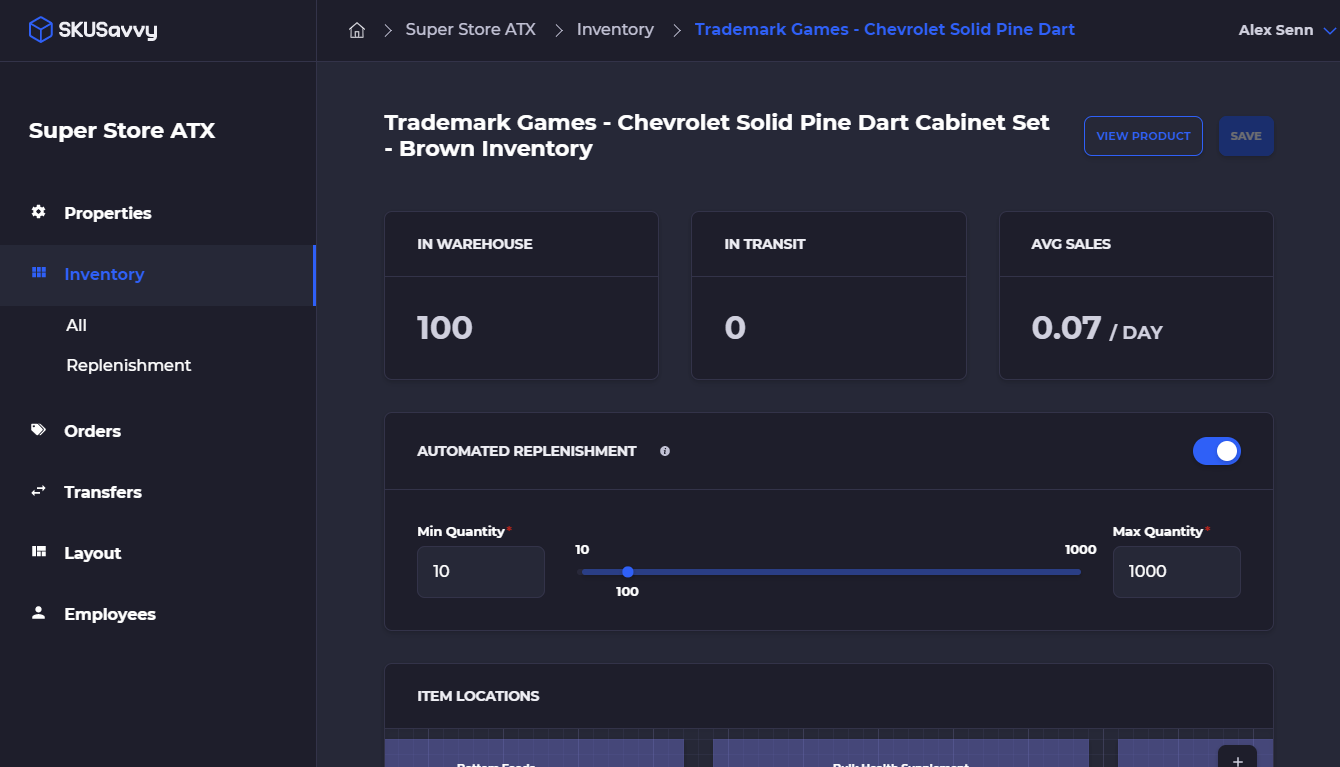The height and width of the screenshot is (767, 1340).
Task: Click the Max Quantity input field
Action: (1176, 572)
